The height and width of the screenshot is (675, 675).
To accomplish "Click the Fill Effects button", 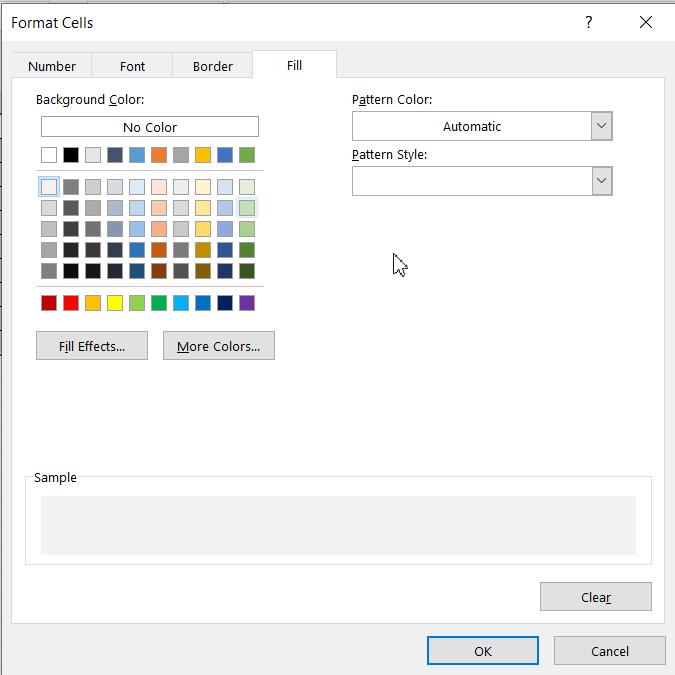I will (92, 346).
